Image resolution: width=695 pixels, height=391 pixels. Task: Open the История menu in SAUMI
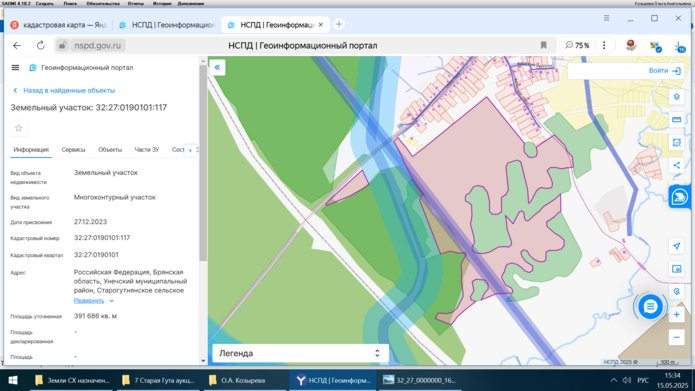point(162,3)
